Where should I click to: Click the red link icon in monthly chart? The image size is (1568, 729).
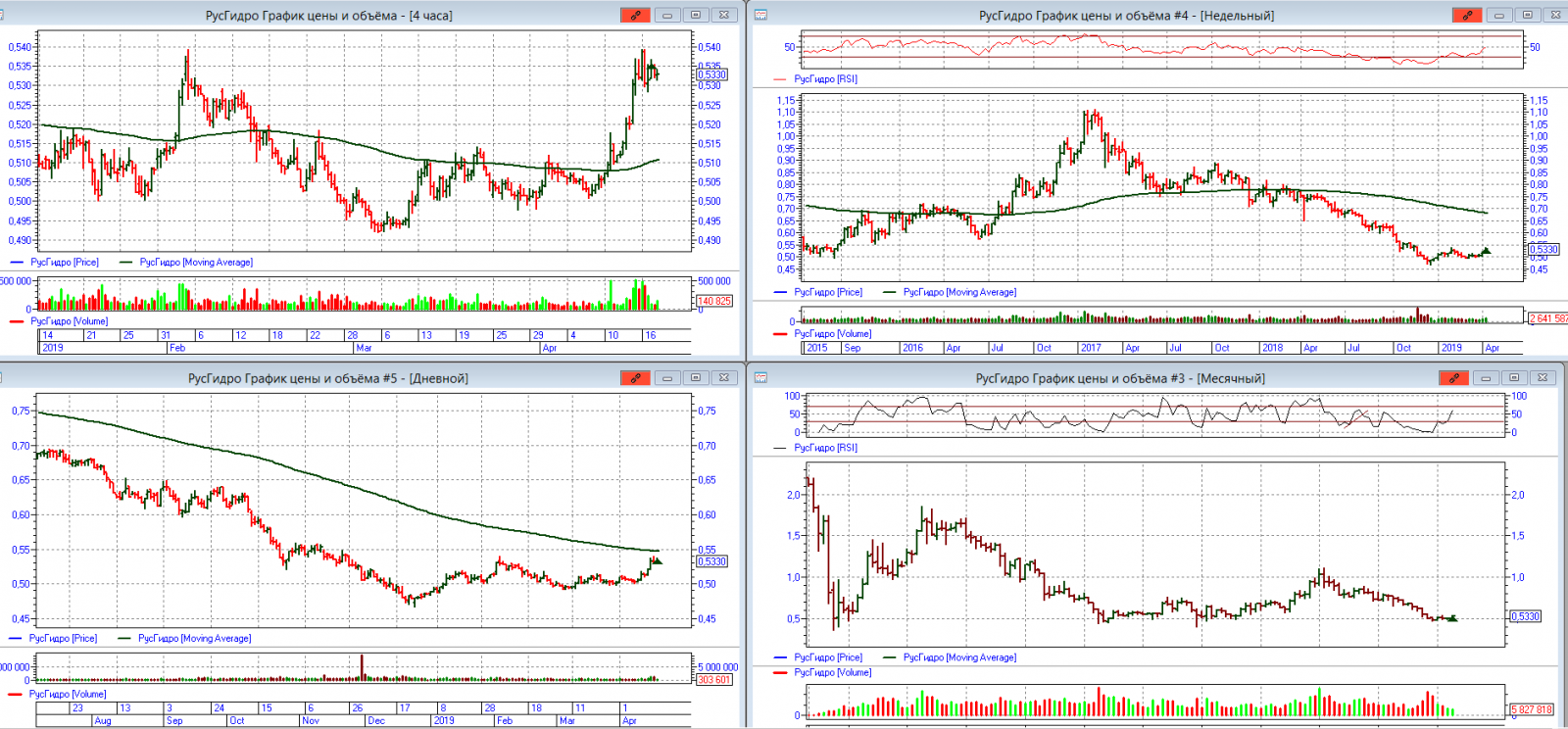tap(1453, 377)
